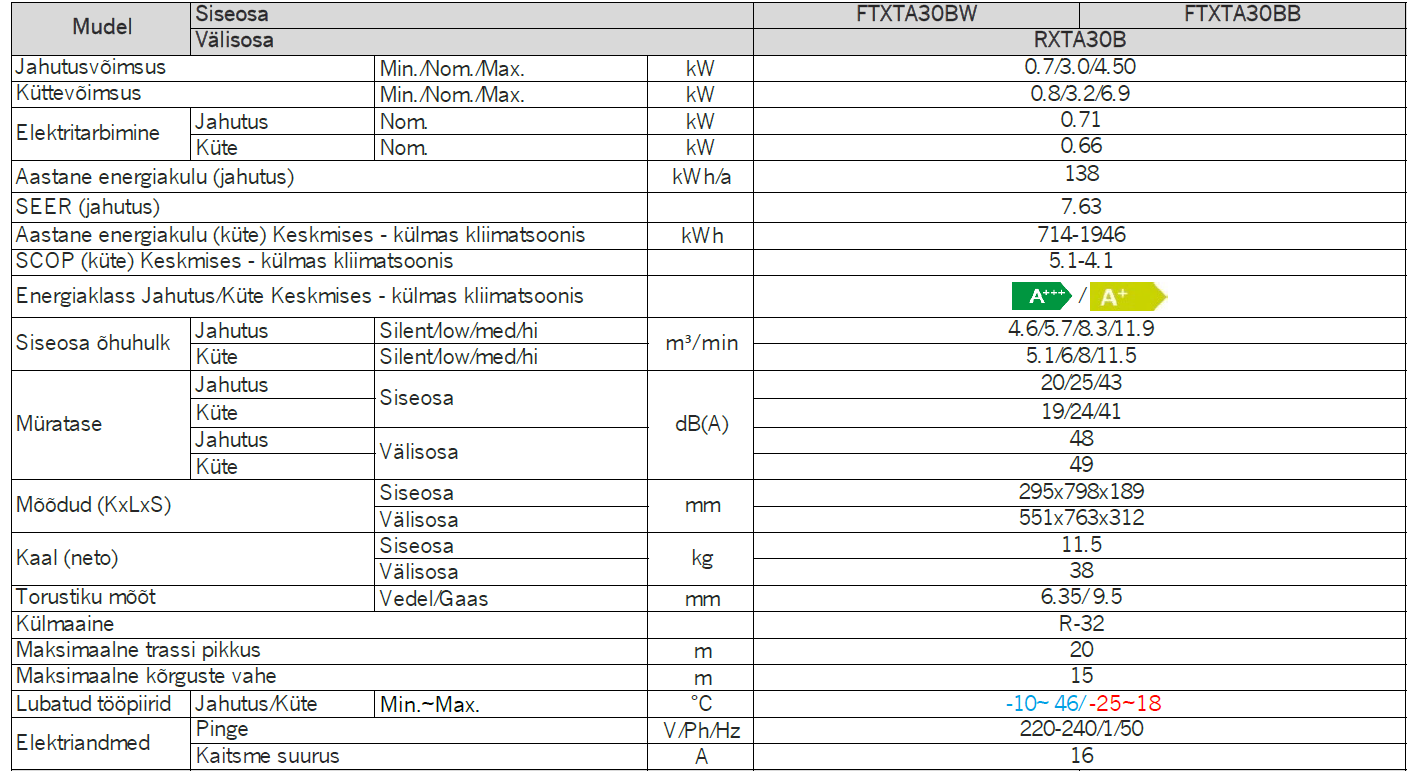Select the 6.35/ 9.5 piping size value
1425x777 pixels.
point(1081,597)
